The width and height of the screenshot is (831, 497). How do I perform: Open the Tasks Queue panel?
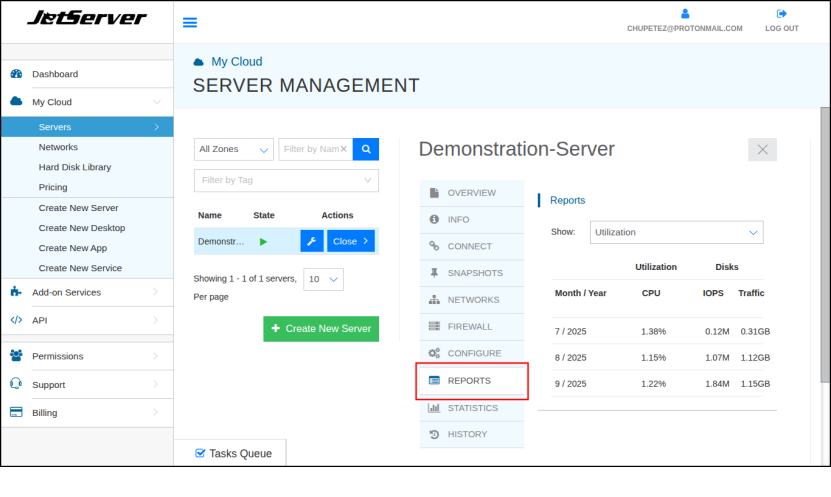pyautogui.click(x=233, y=453)
